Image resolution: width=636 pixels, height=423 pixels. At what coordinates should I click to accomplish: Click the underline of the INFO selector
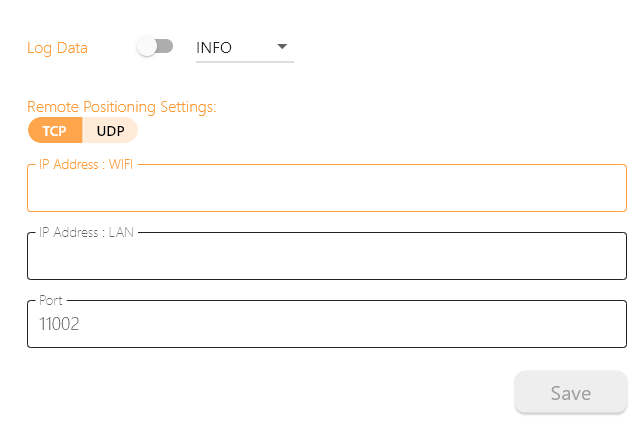click(244, 62)
